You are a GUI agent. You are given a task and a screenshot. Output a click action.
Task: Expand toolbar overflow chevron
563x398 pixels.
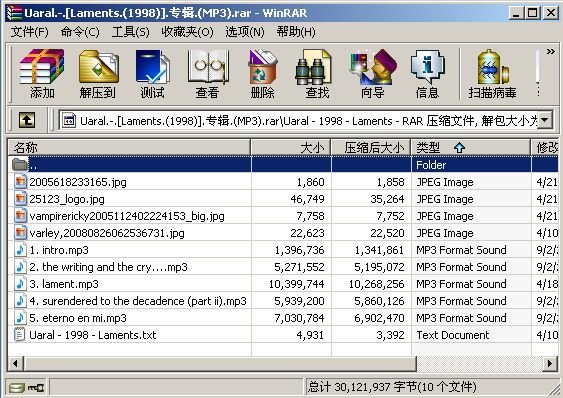coord(550,52)
